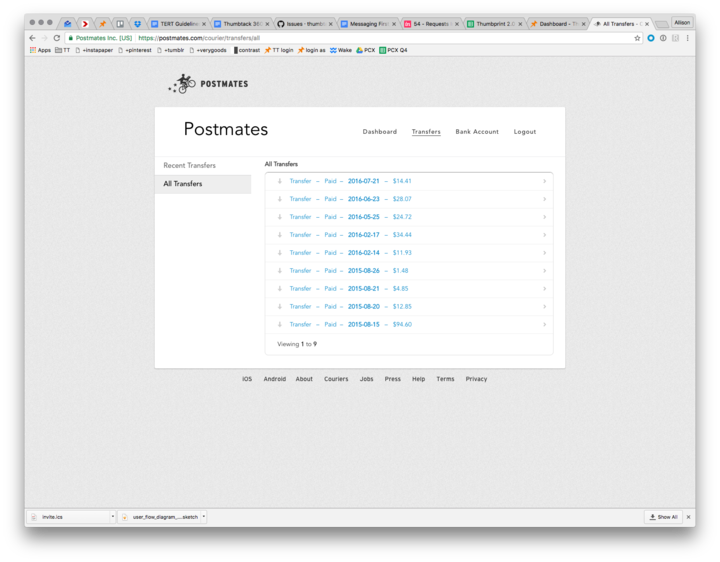Switch to the Issues GitHub tab
The image size is (720, 562).
click(x=305, y=23)
